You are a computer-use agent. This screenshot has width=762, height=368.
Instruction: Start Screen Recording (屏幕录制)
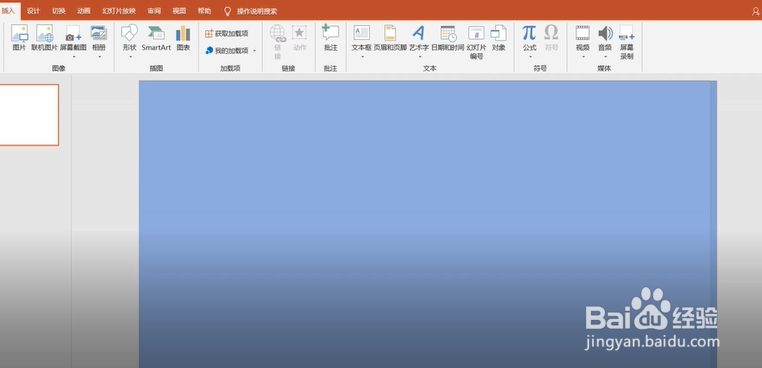[x=626, y=42]
